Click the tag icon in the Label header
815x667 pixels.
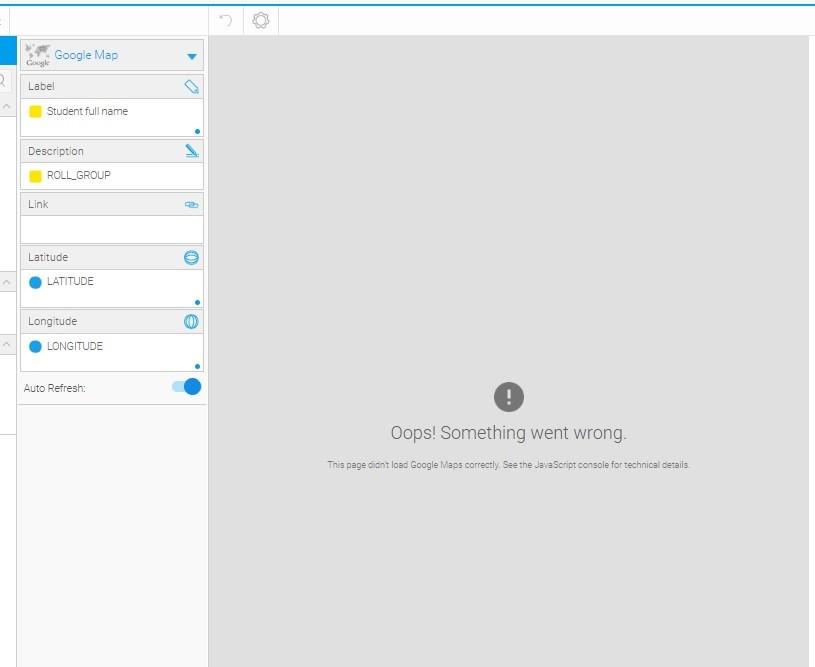[192, 86]
